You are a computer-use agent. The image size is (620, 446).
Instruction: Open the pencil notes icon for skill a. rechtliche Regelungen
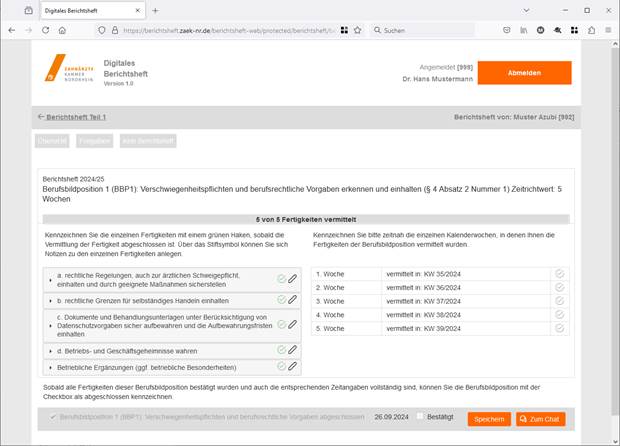click(x=292, y=279)
